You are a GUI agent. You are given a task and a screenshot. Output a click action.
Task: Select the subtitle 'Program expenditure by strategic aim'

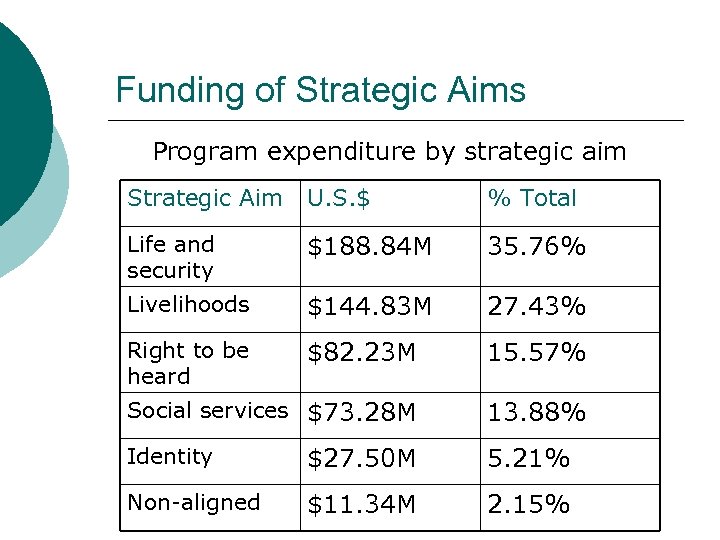tap(389, 152)
